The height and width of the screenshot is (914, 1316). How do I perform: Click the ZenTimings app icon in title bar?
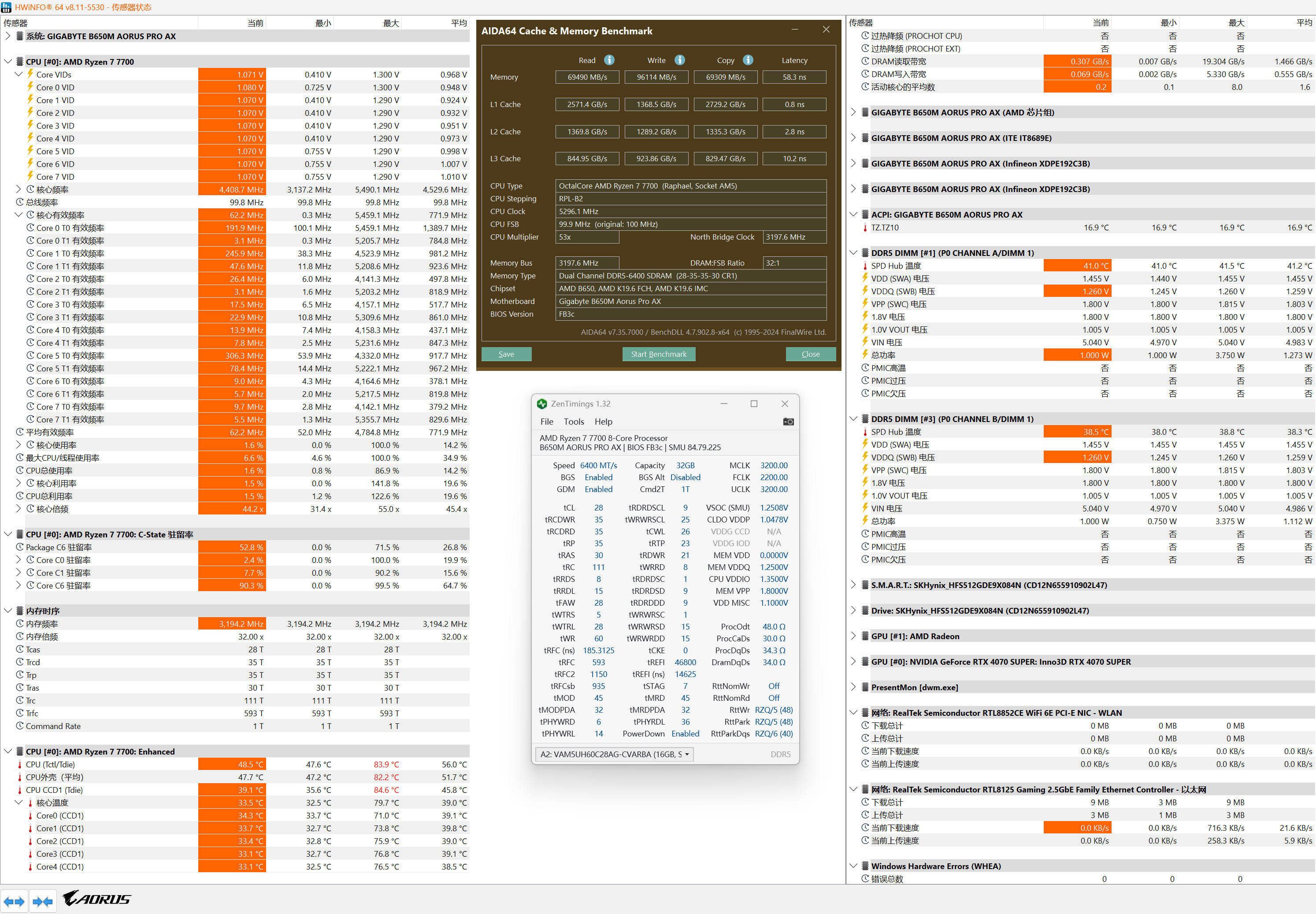point(542,404)
